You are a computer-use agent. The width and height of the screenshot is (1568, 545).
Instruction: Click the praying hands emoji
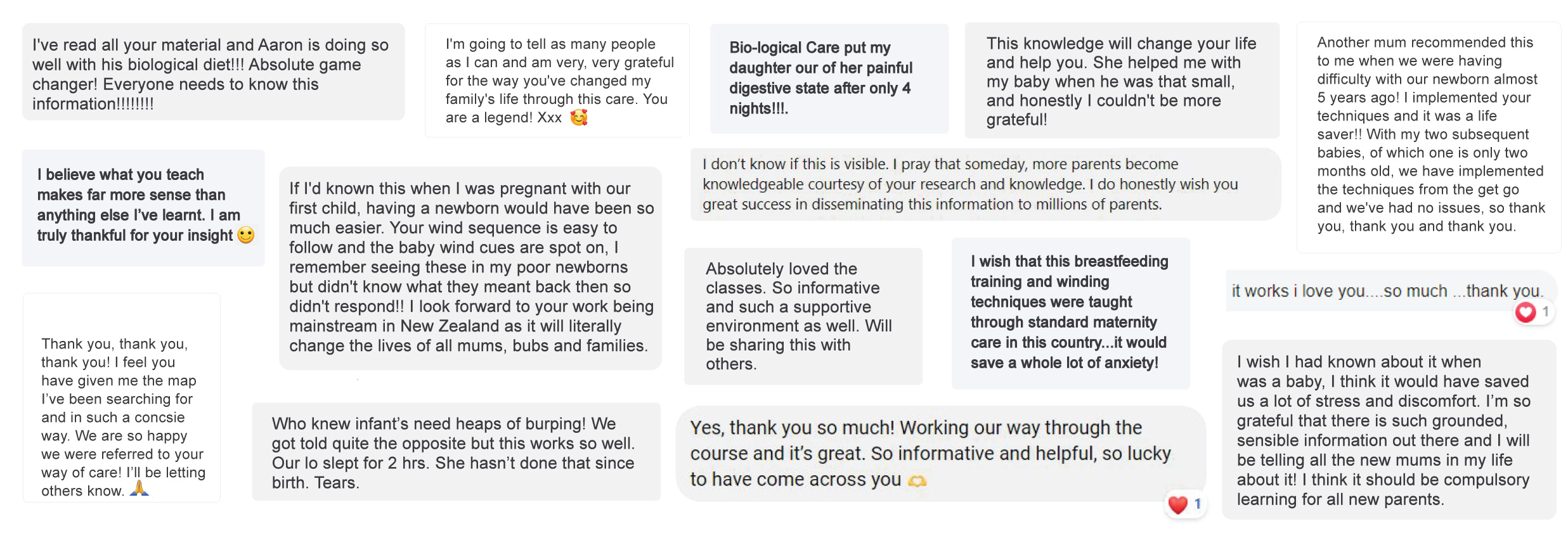(139, 489)
